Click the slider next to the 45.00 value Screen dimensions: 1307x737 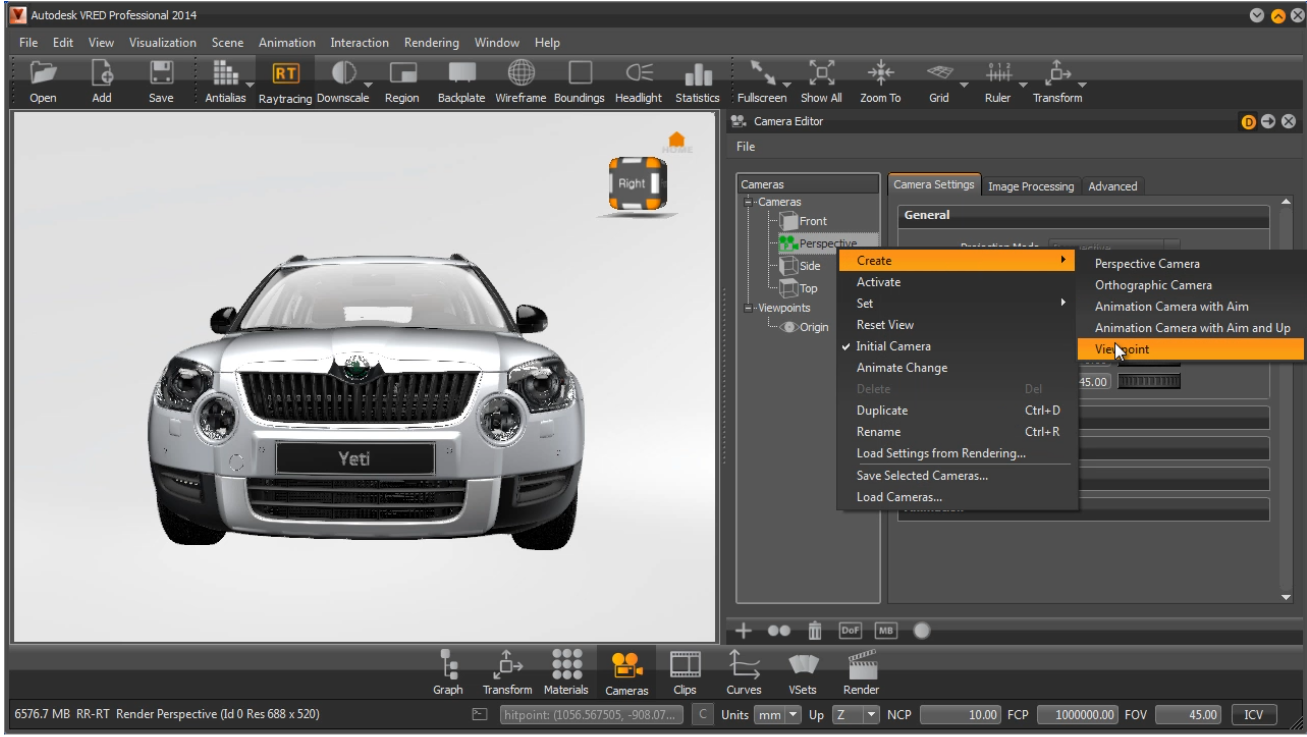(x=1149, y=380)
